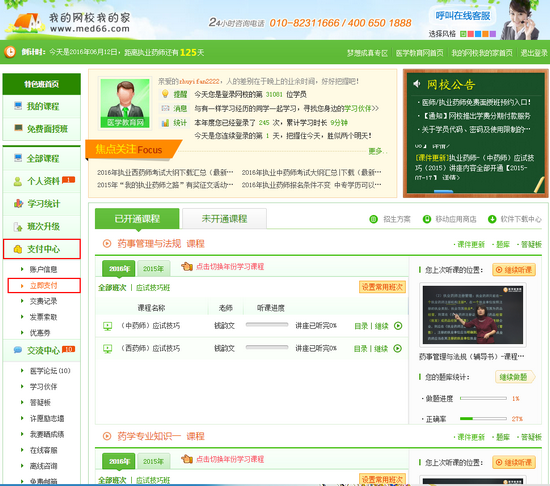Click 立即支付 under 支付中心

[44, 285]
